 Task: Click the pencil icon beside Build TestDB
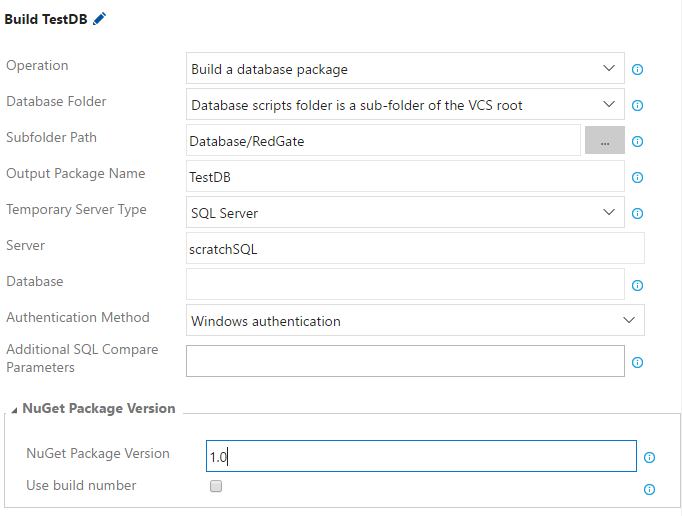[x=99, y=20]
